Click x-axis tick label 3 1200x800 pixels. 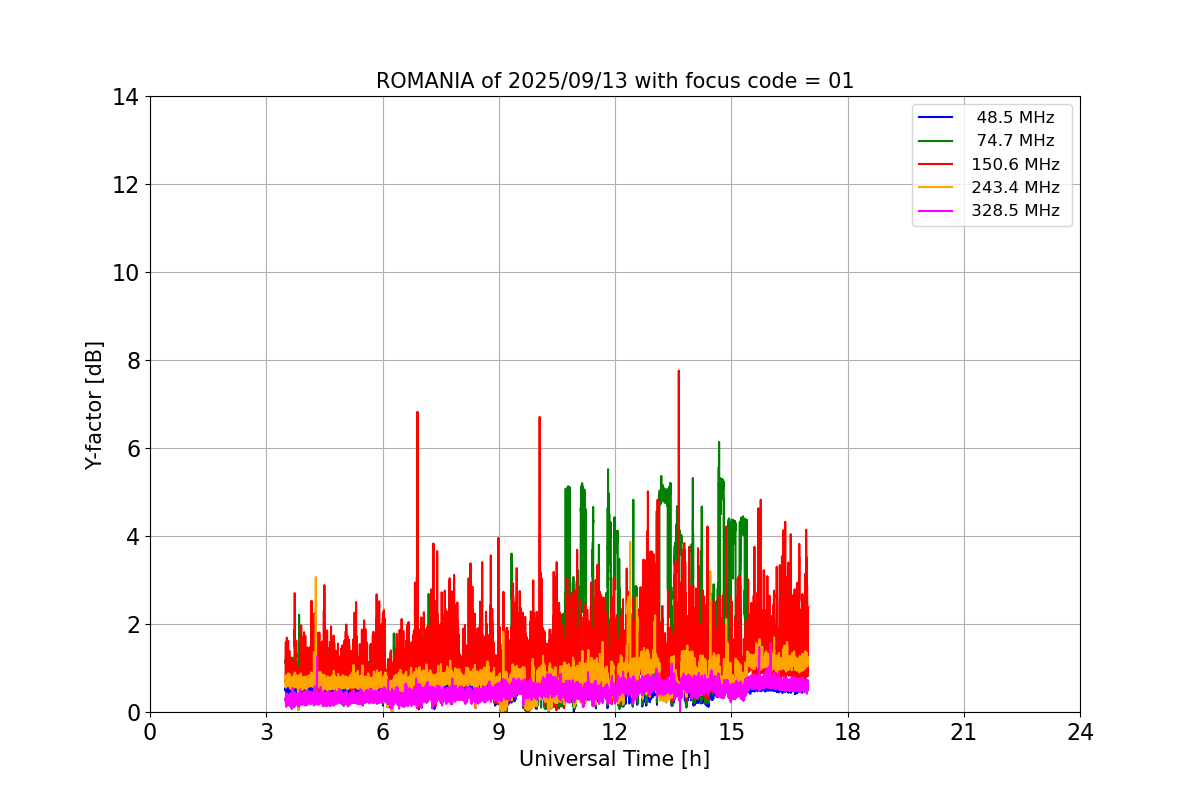(266, 732)
